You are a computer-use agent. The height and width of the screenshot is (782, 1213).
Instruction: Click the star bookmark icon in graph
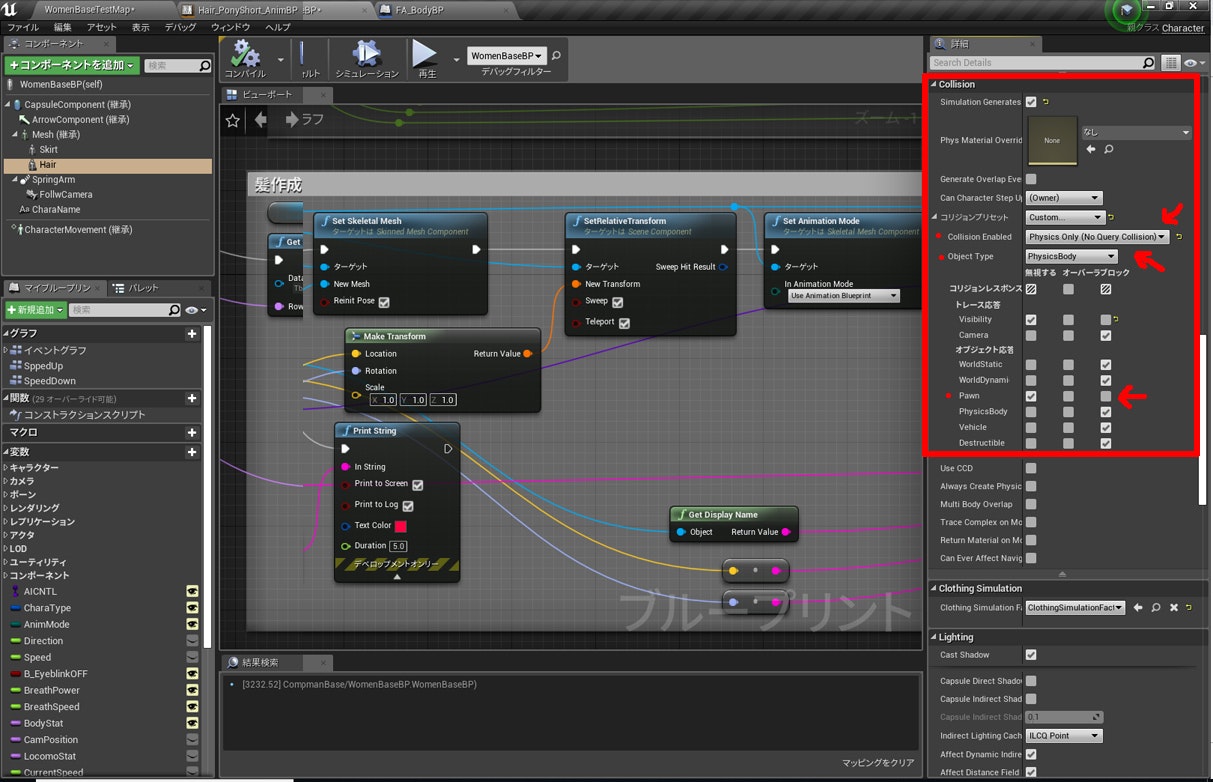tap(233, 120)
